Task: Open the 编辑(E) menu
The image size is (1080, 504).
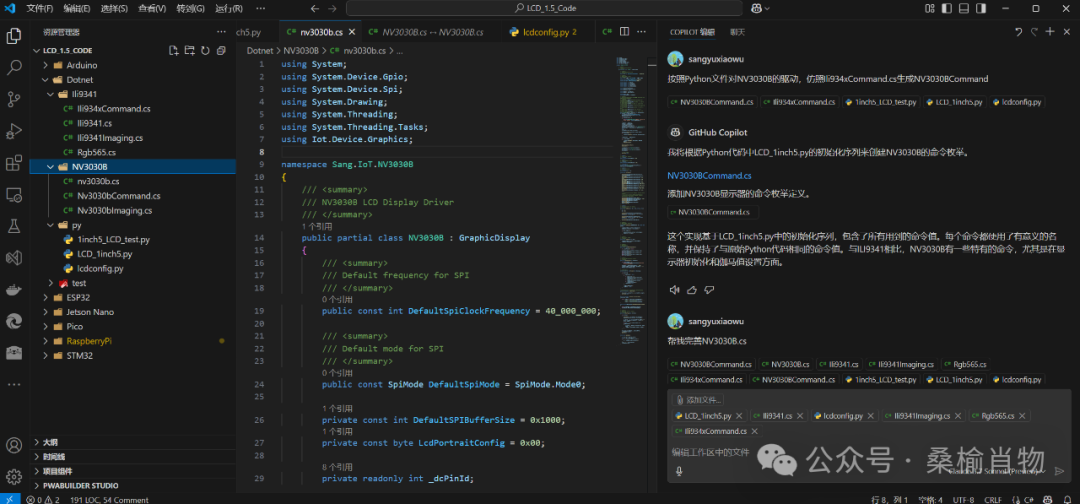Action: (x=76, y=8)
